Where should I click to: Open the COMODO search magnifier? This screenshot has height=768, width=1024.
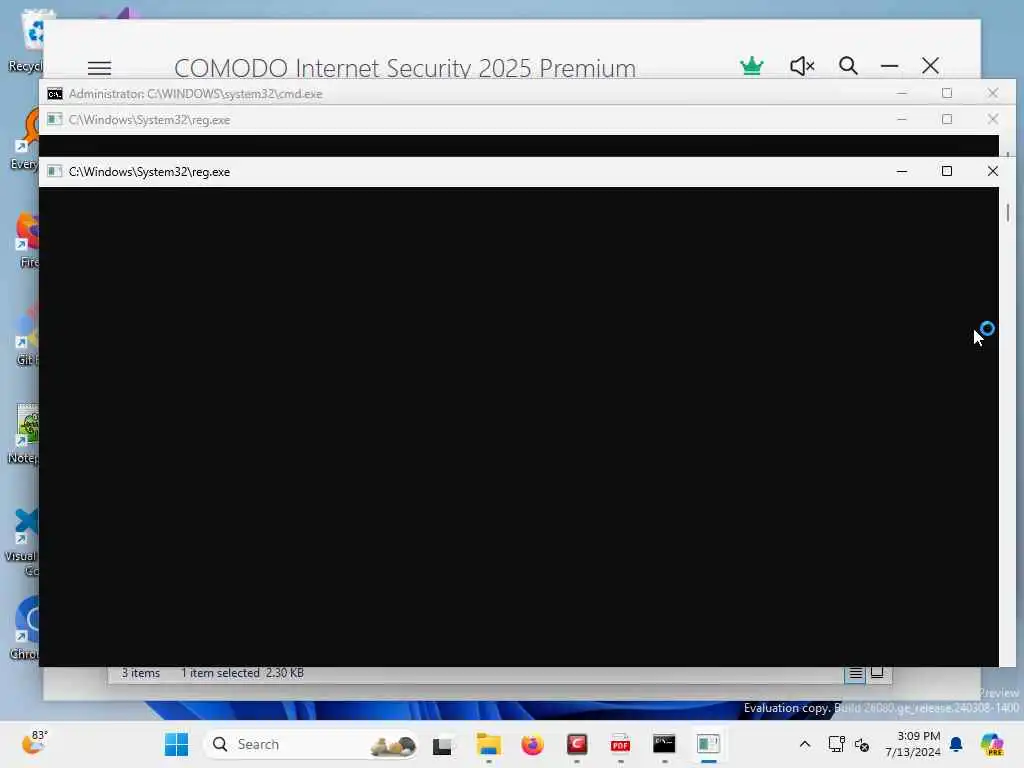(848, 66)
